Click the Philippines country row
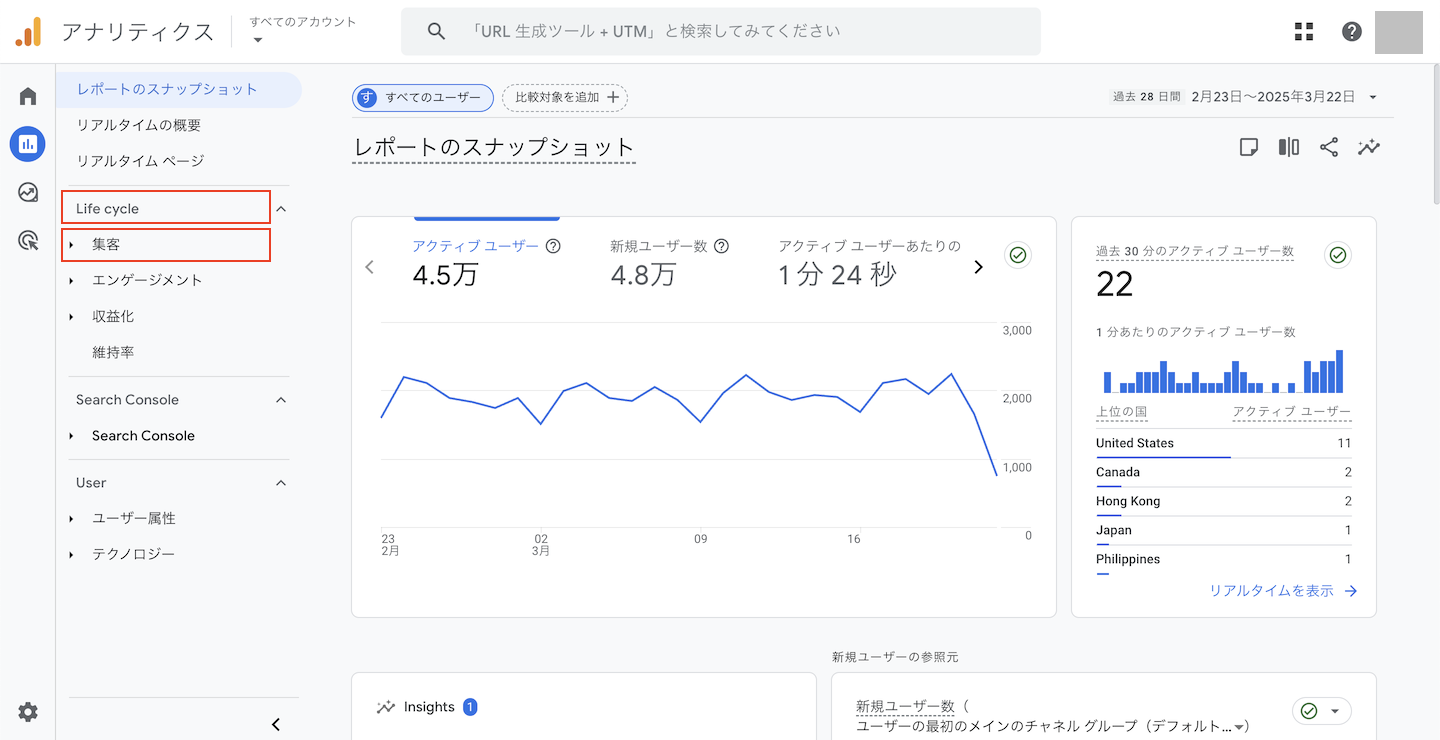Screen dimensions: 1440x740 pyautogui.click(x=1223, y=559)
